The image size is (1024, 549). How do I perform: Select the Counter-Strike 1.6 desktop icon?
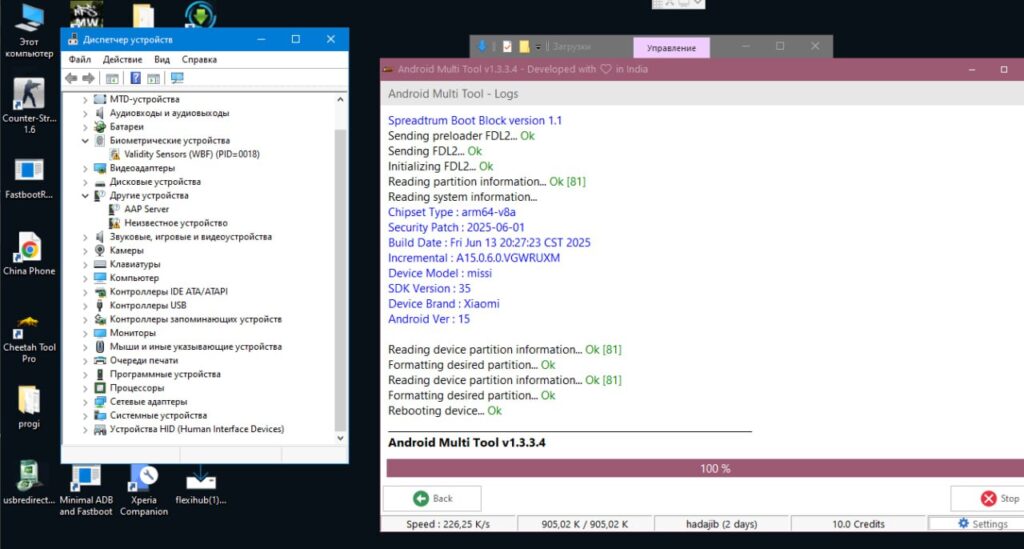pos(29,95)
